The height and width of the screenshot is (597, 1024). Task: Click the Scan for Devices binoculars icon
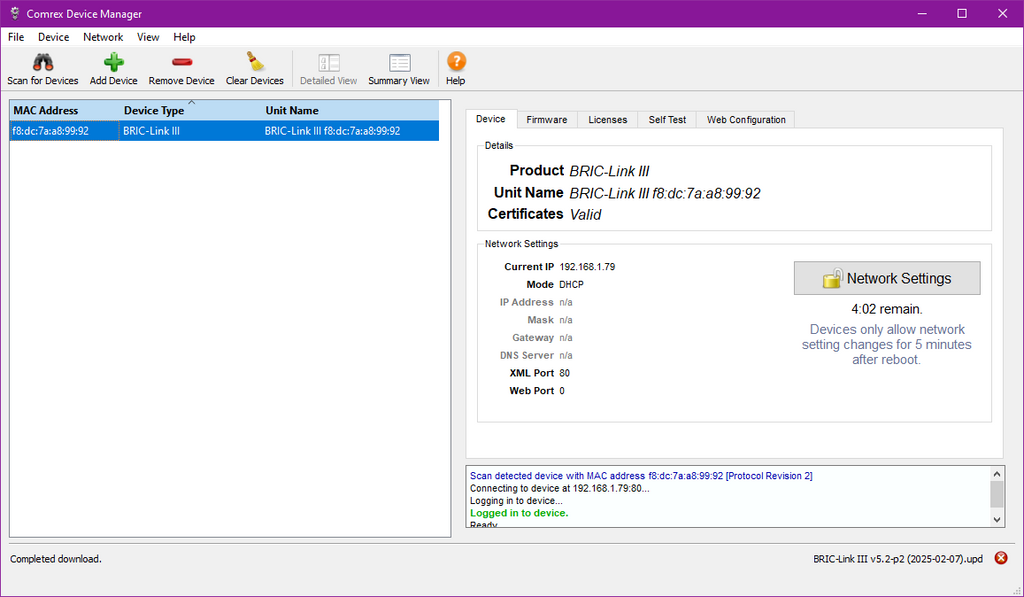[x=42, y=63]
